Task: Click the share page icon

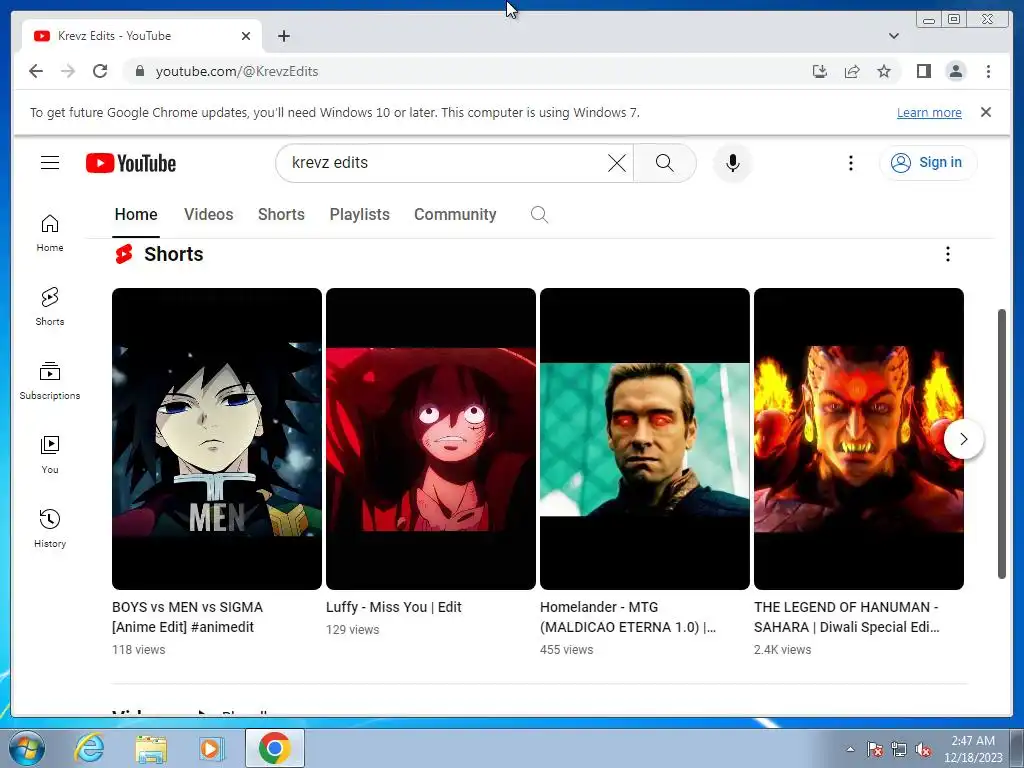Action: click(852, 71)
